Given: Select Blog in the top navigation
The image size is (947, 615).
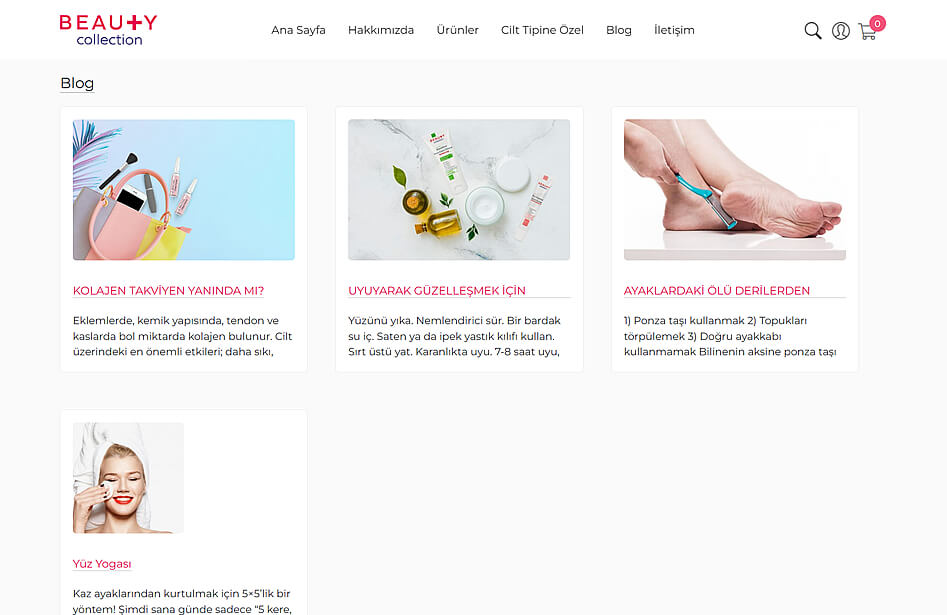Looking at the screenshot, I should click(619, 30).
